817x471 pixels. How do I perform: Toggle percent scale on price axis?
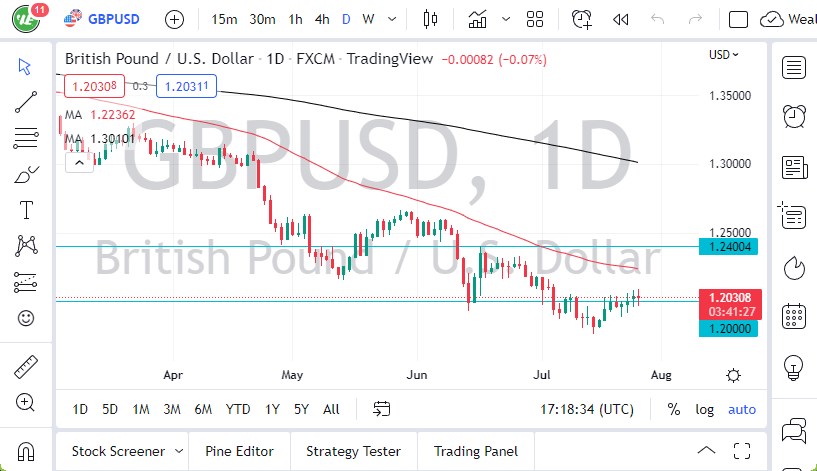coord(674,409)
